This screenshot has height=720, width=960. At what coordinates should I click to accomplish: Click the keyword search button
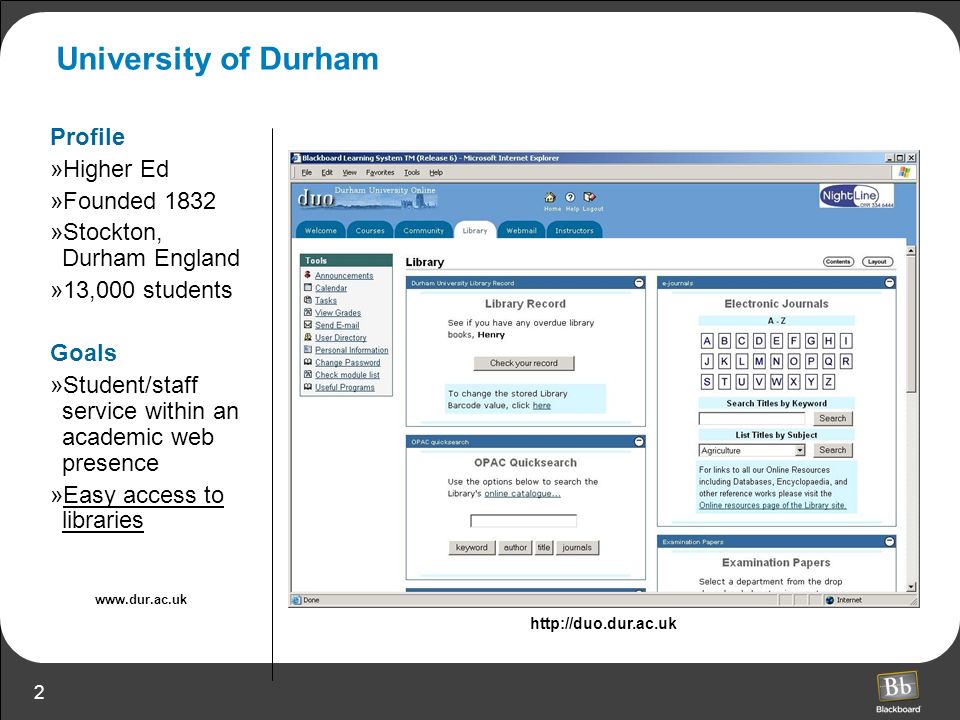pos(471,547)
